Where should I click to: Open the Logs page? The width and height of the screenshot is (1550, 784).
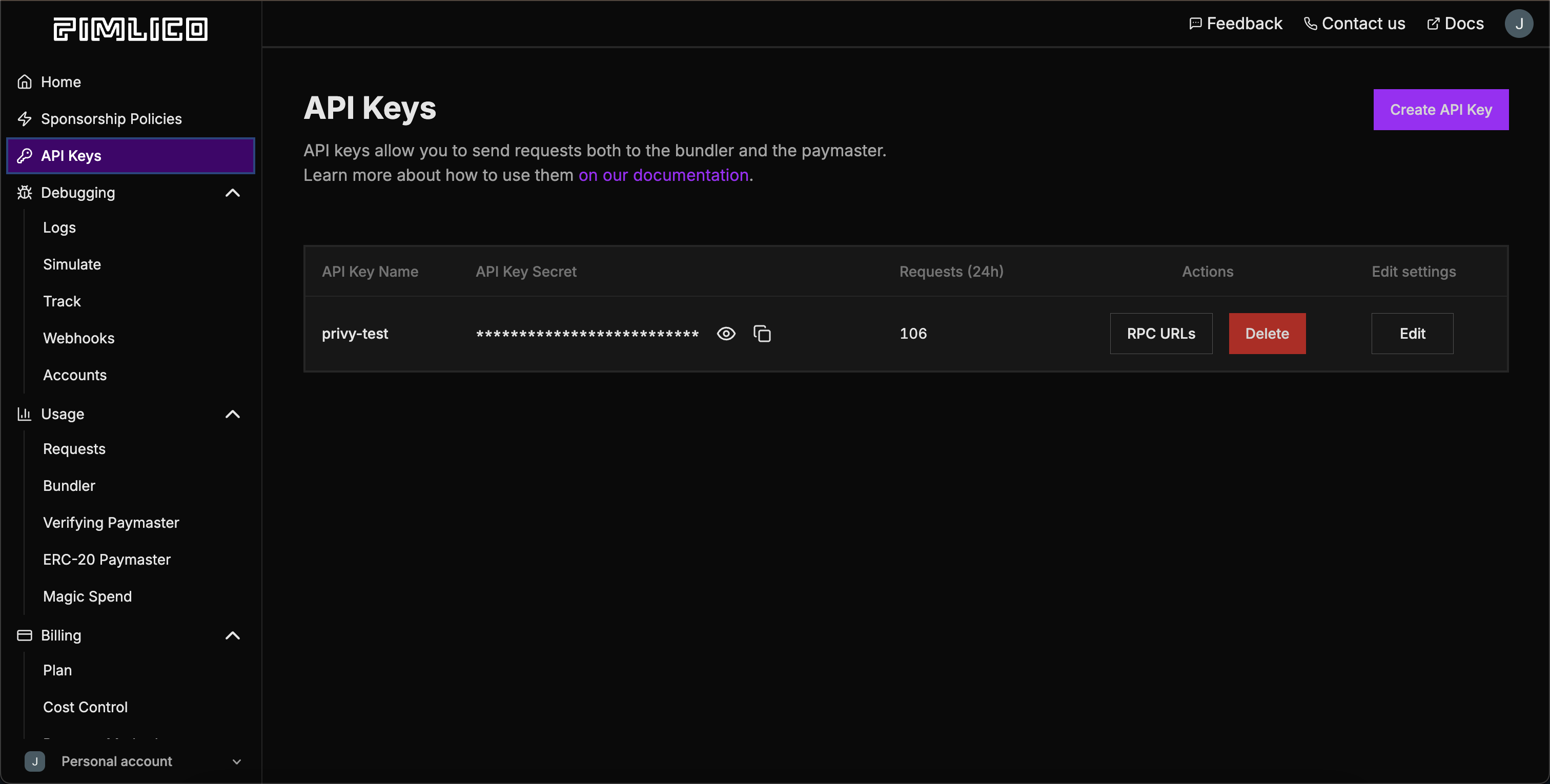(59, 228)
